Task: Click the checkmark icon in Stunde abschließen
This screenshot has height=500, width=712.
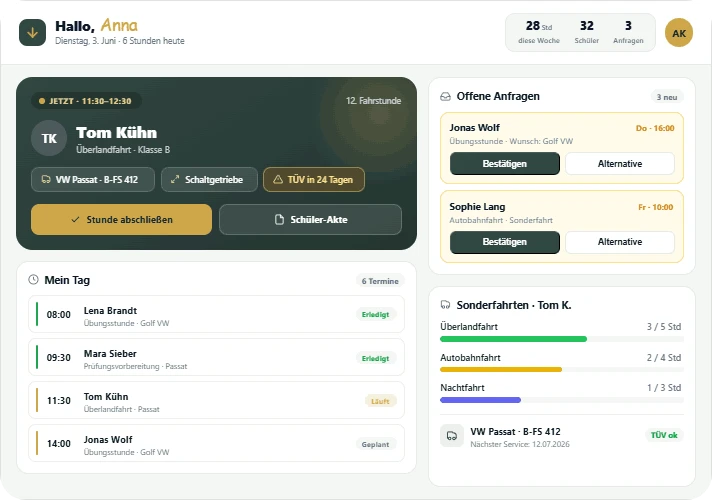Action: click(x=75, y=220)
